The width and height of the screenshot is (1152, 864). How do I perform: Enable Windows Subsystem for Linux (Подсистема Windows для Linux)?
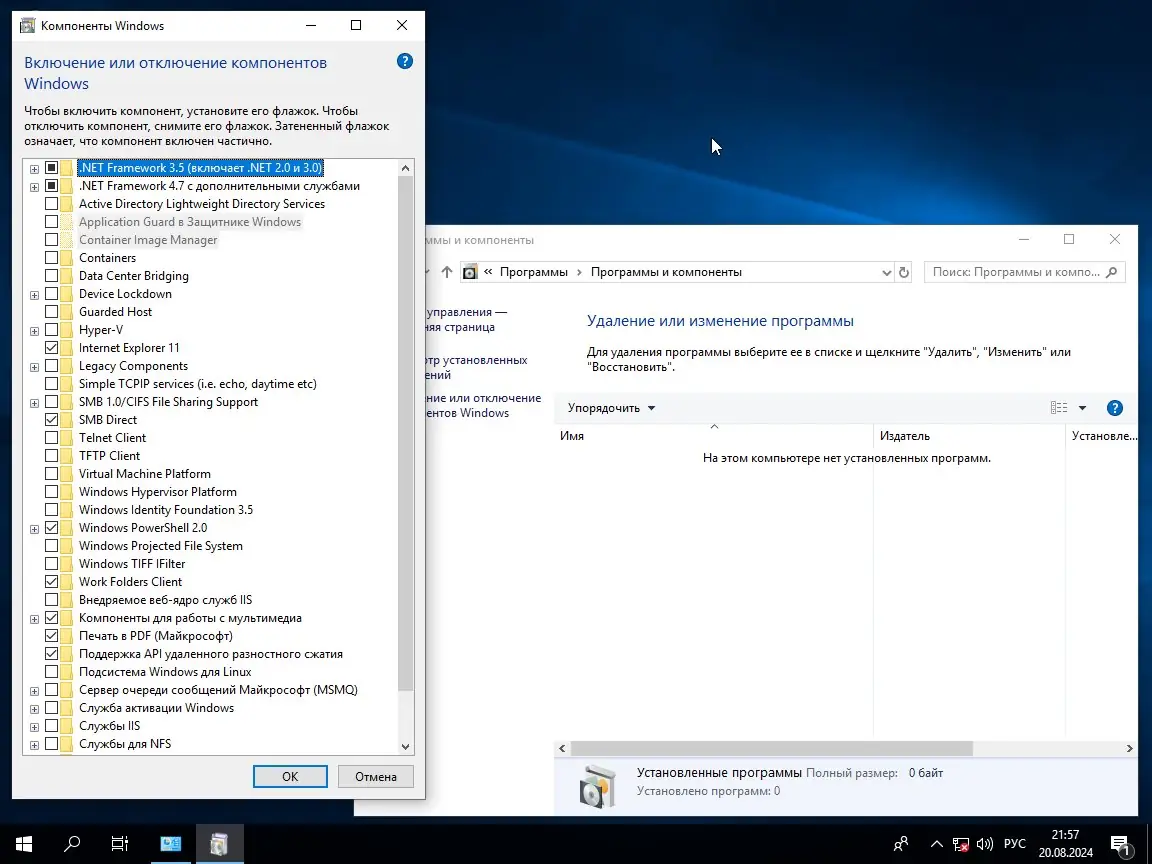[x=51, y=672]
